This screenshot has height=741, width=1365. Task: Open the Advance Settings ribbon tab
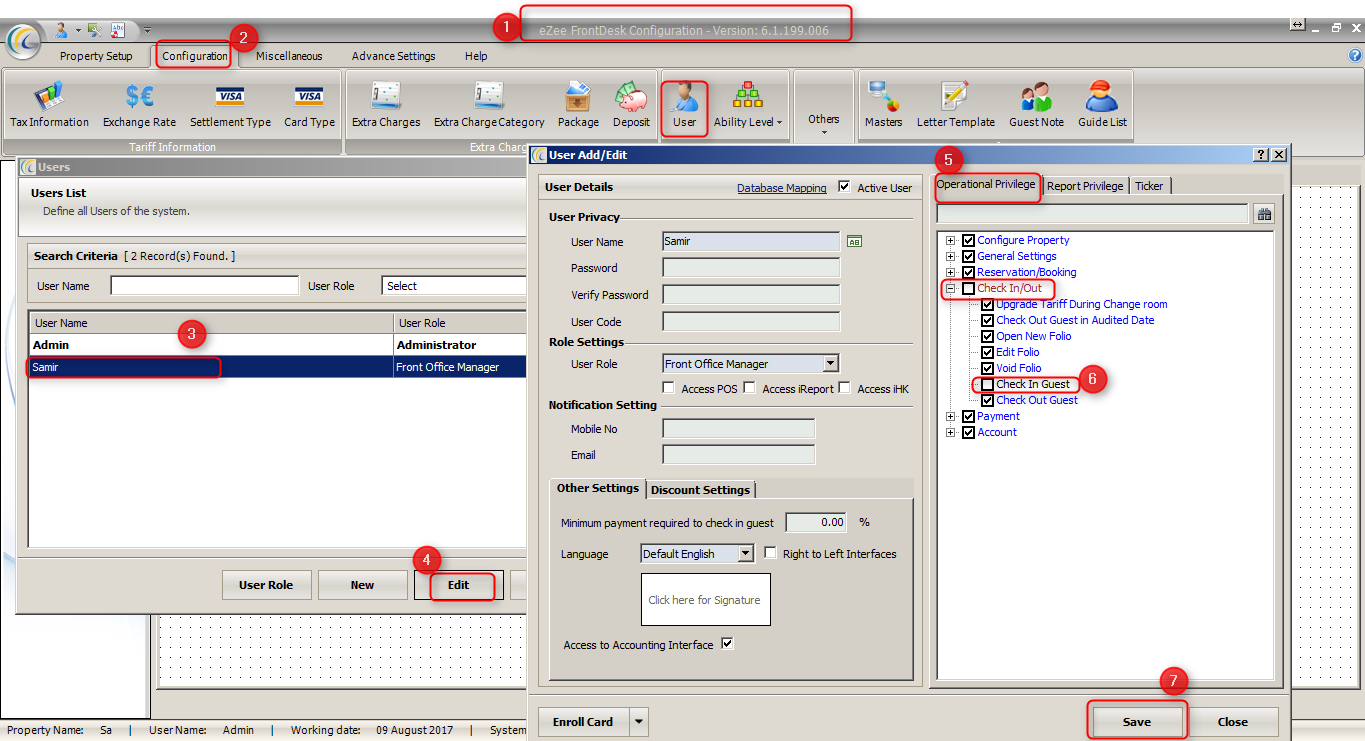point(393,56)
